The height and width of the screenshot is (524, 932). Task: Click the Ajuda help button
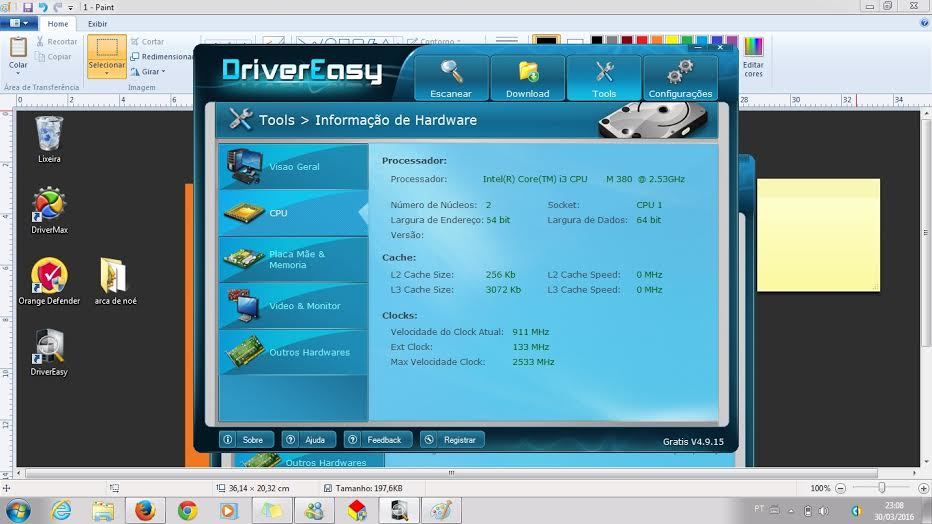click(x=308, y=440)
